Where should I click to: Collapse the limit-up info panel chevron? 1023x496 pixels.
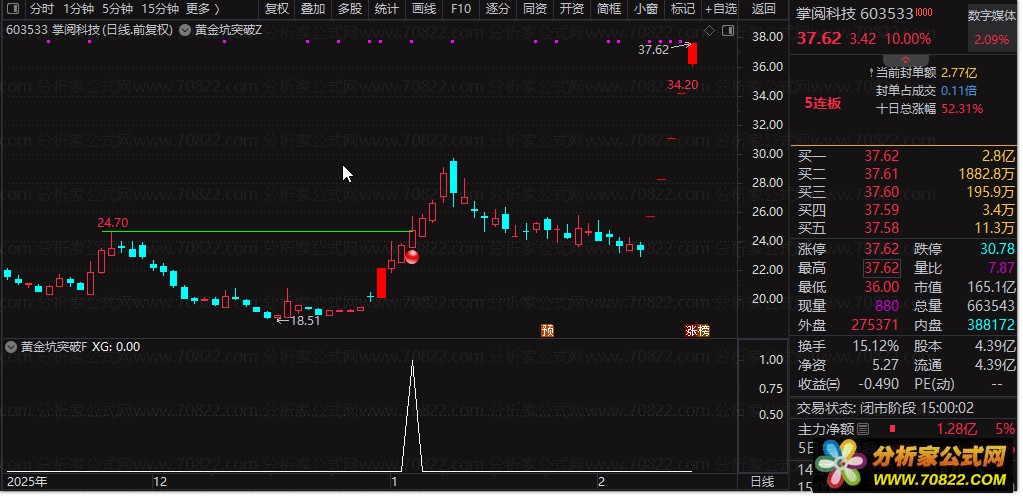[x=904, y=59]
